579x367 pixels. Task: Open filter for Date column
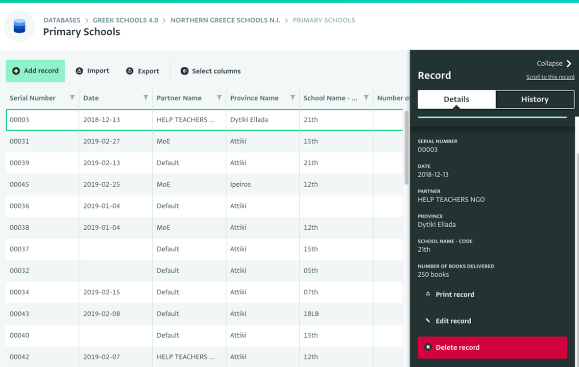[145, 97]
